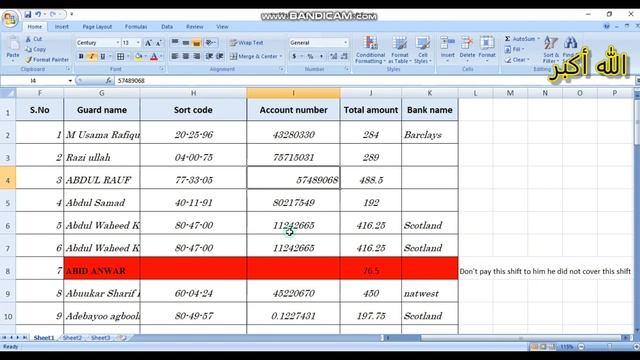The height and width of the screenshot is (360, 640).
Task: Toggle Italic formatting
Action: [x=92, y=56]
